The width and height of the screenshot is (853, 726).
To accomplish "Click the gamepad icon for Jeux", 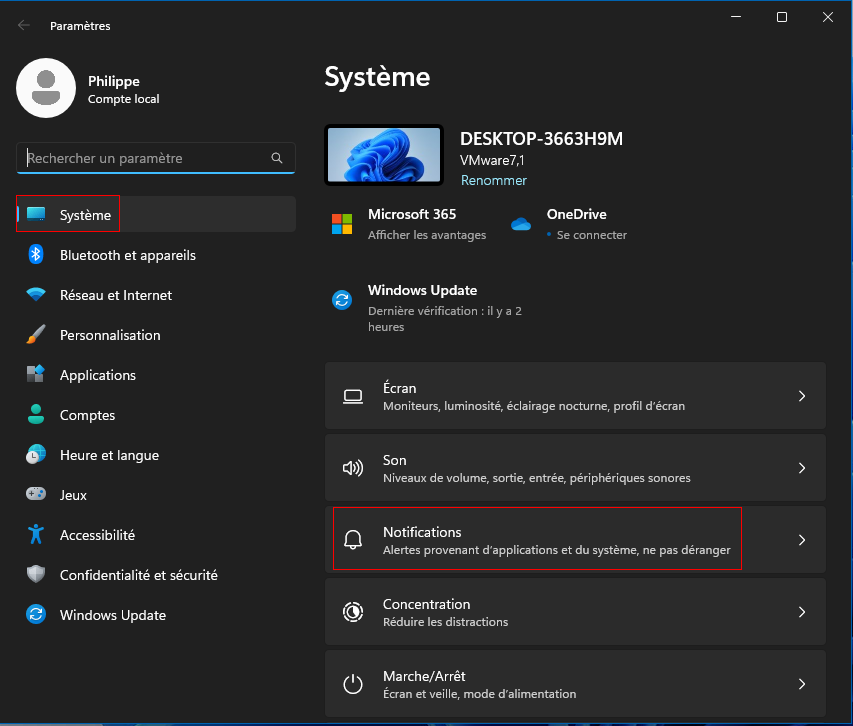I will [x=36, y=494].
